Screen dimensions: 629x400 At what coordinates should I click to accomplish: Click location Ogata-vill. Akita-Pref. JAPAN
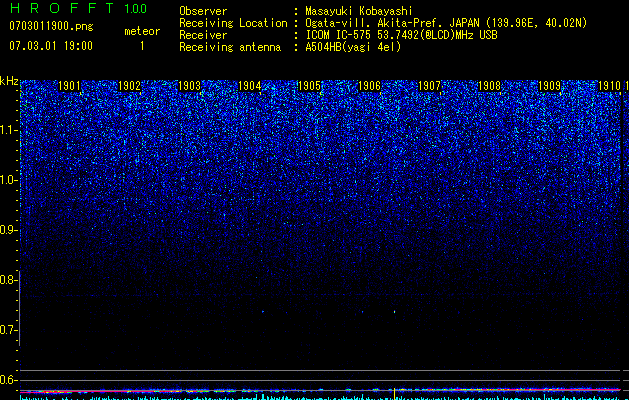392,23
